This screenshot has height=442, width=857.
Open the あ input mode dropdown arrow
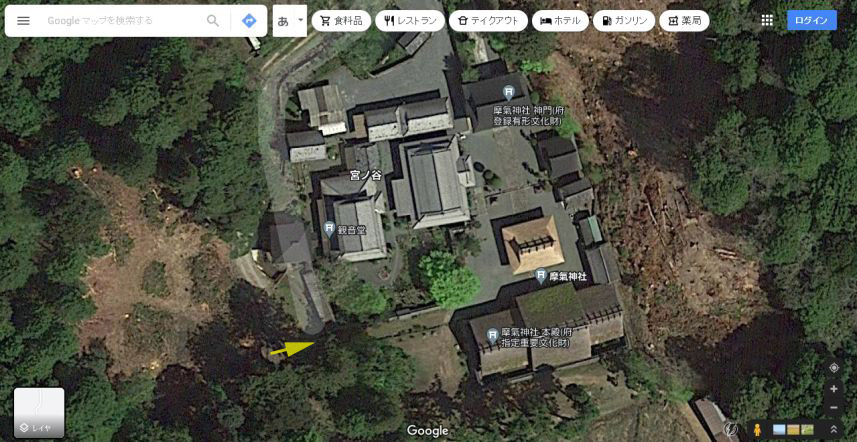pyautogui.click(x=300, y=21)
